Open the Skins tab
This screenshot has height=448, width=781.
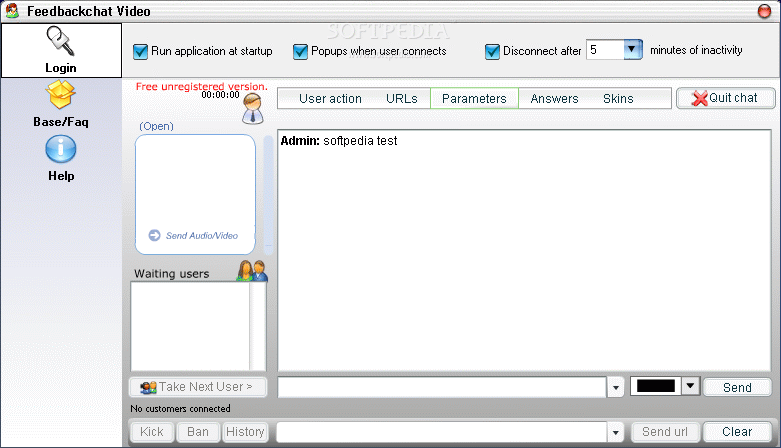[x=618, y=99]
